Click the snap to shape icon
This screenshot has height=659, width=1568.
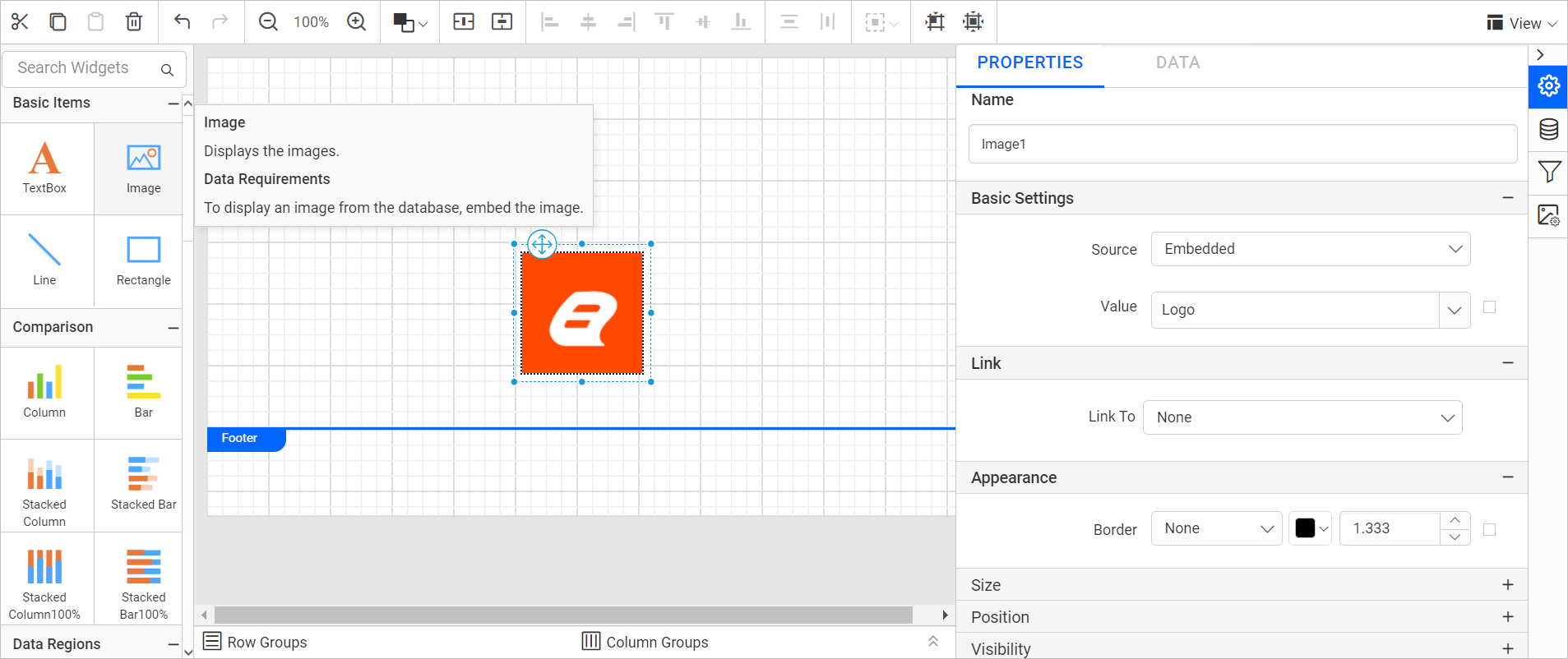(973, 21)
